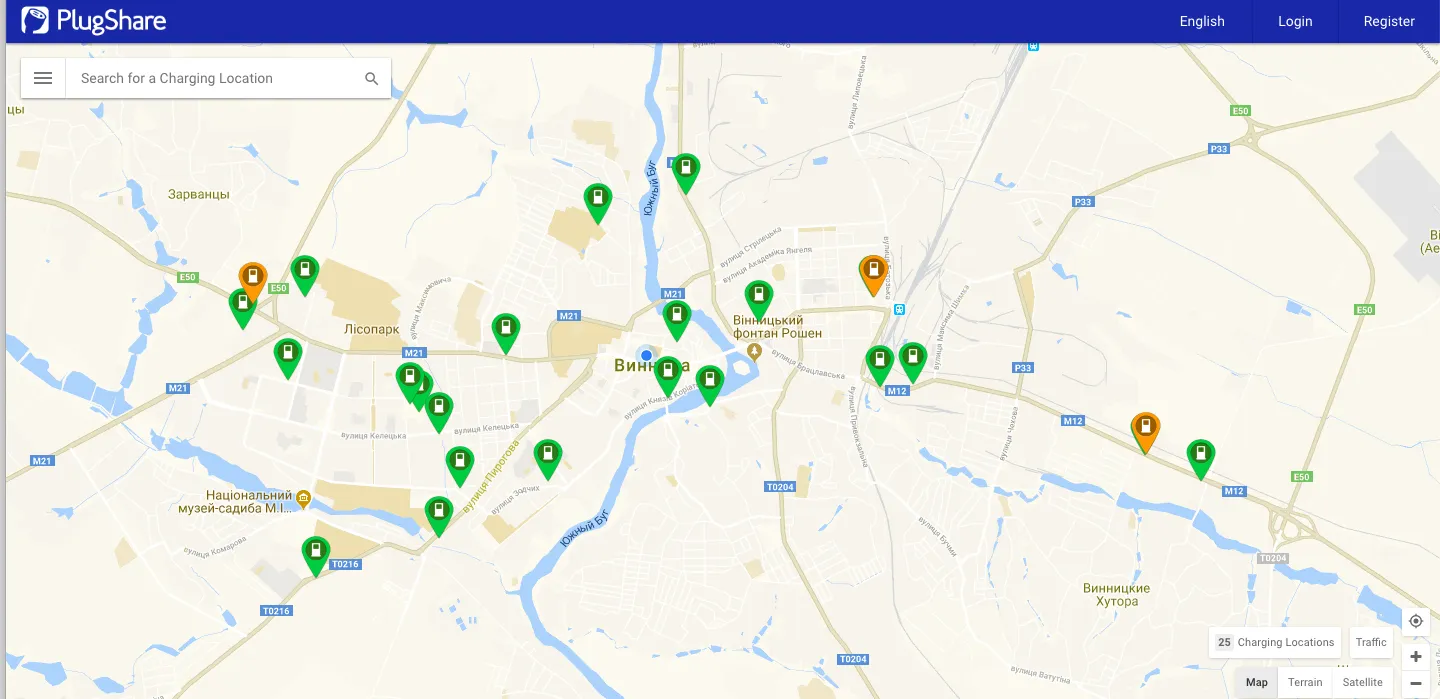The image size is (1440, 699).
Task: Select the orange charger pin near Зарванцы
Action: tap(253, 280)
